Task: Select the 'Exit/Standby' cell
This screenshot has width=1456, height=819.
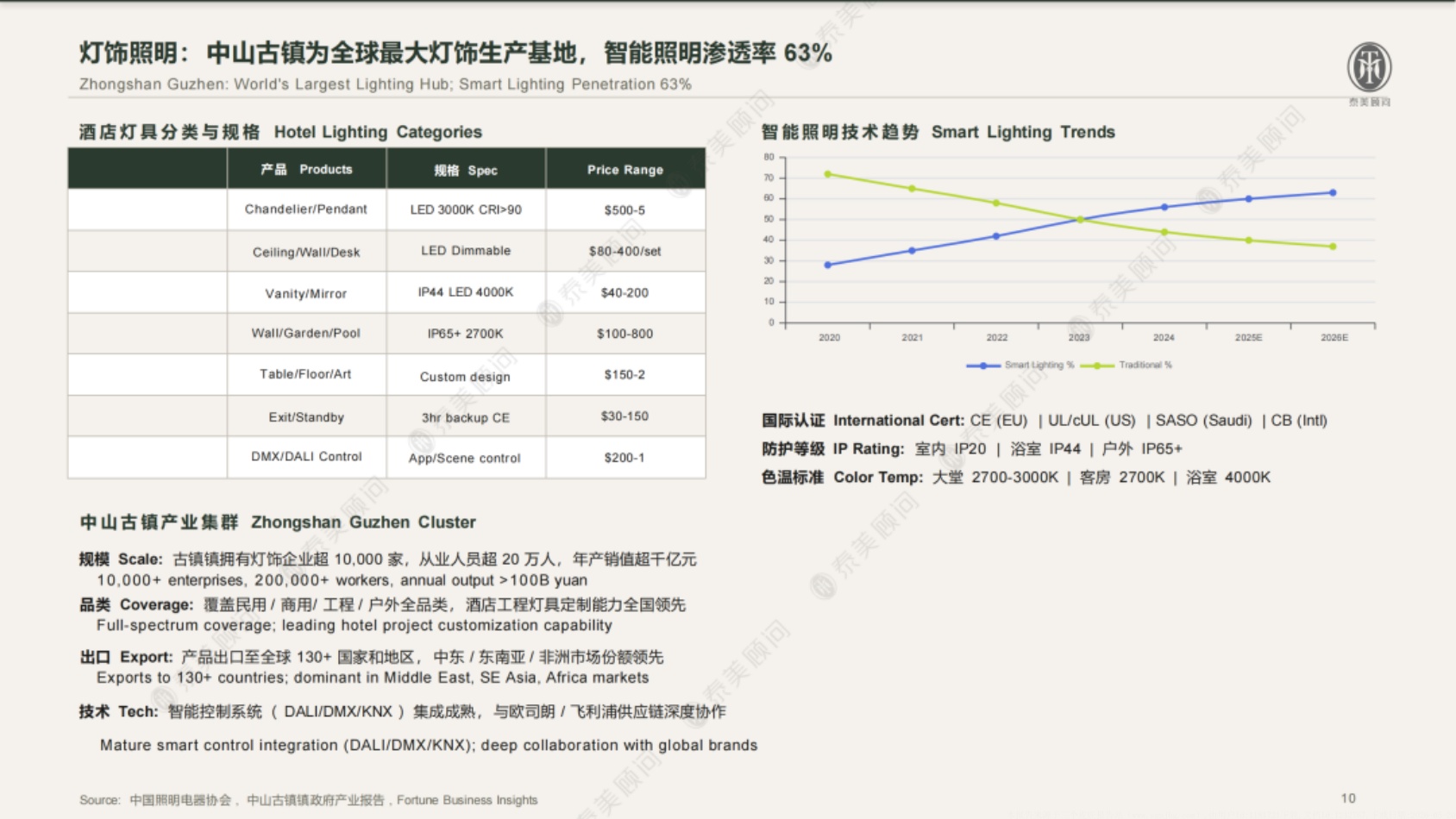Action: 306,417
